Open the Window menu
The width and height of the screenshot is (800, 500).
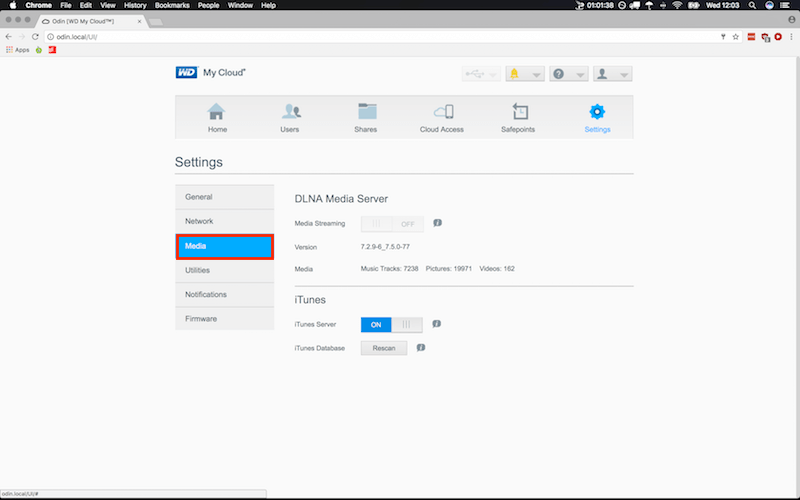point(240,5)
